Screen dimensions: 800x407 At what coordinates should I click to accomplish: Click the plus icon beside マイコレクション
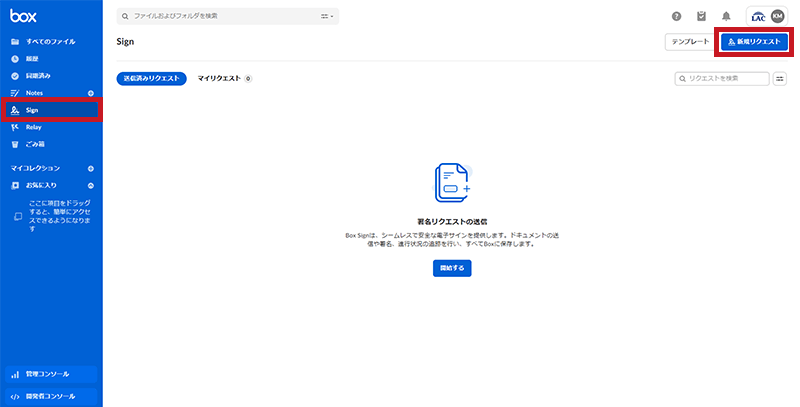[91, 168]
